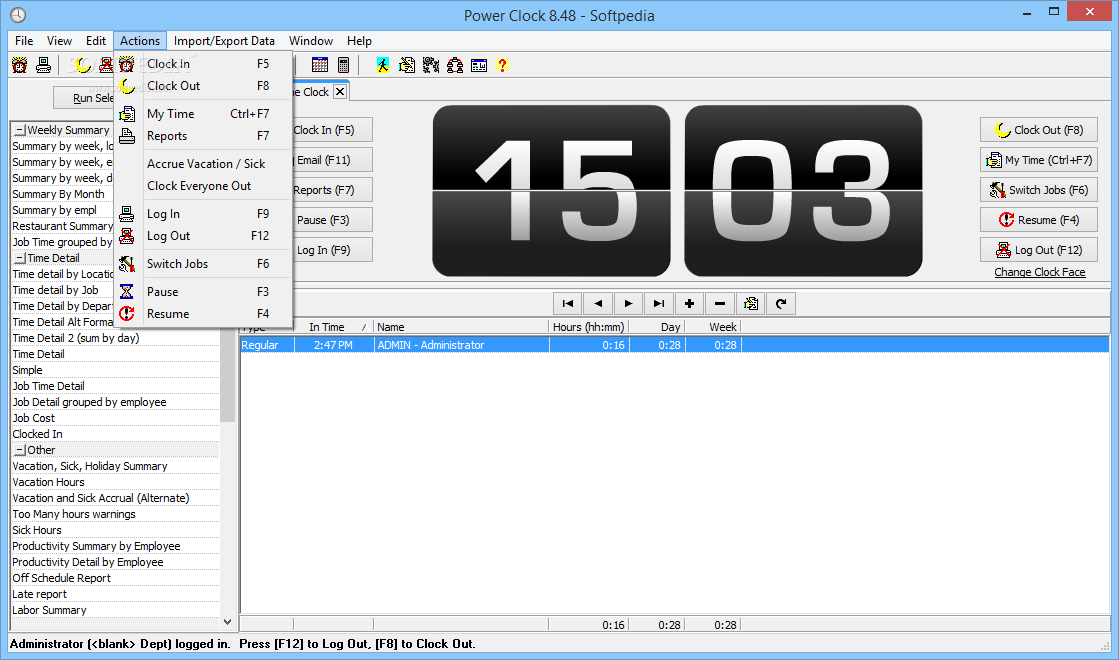
Task: Choose Pause in the Actions menu
Action: [x=203, y=291]
